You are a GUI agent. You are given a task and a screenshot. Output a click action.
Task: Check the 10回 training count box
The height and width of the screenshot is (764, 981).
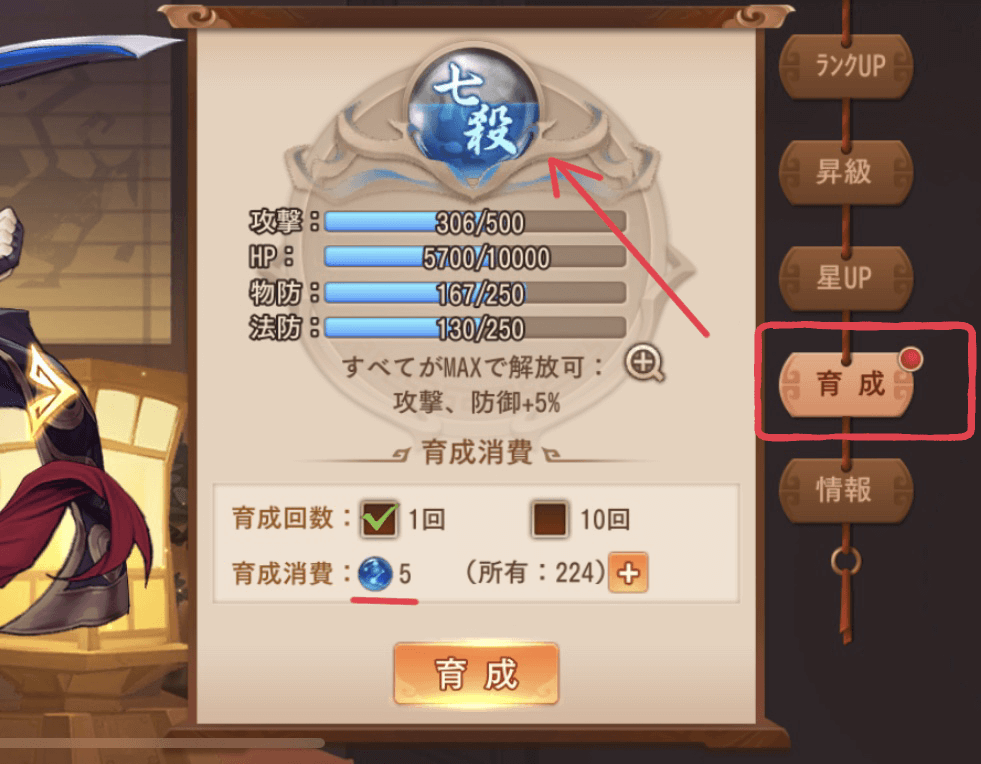tap(550, 519)
